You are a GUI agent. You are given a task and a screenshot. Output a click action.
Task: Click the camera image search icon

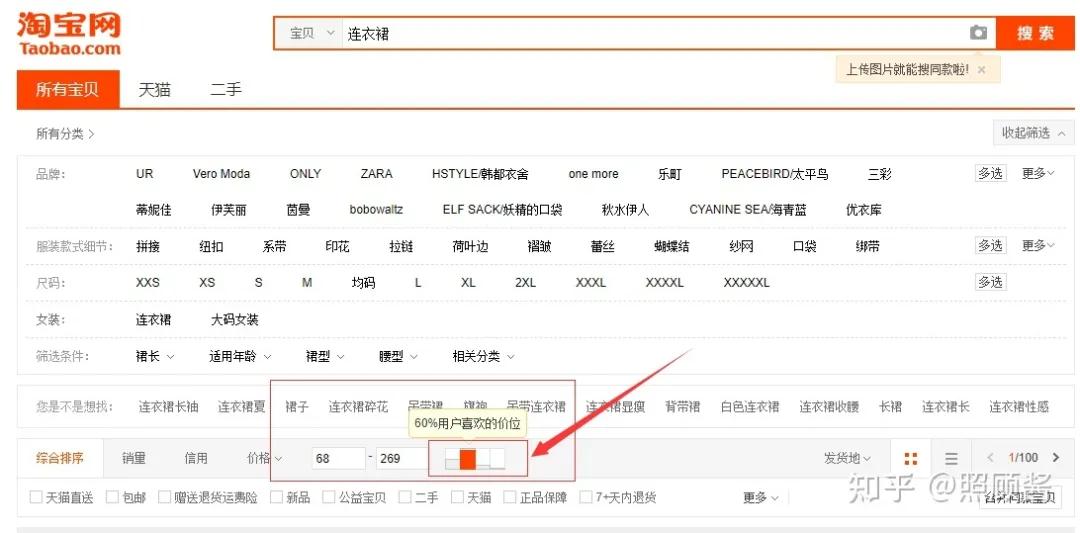pos(978,33)
